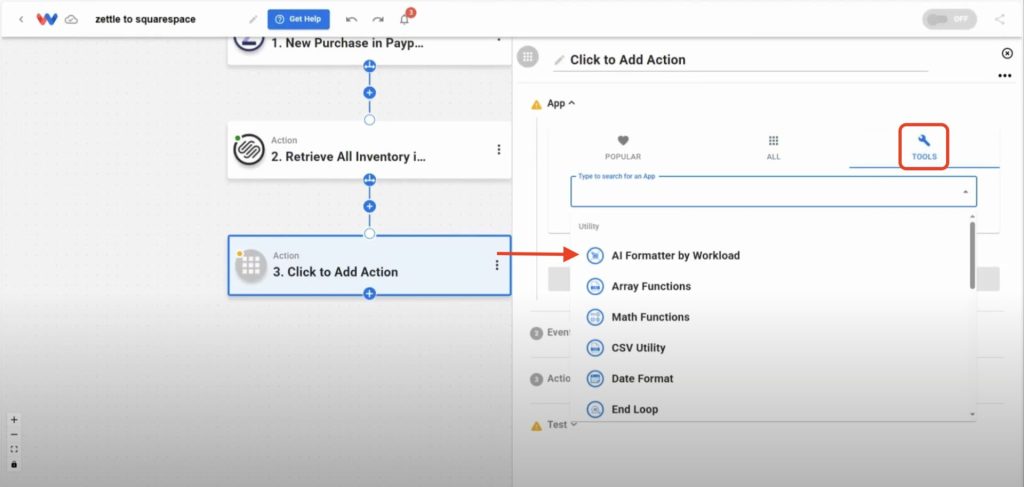The image size is (1024, 487).
Task: Share the workflow
Action: click(1000, 19)
